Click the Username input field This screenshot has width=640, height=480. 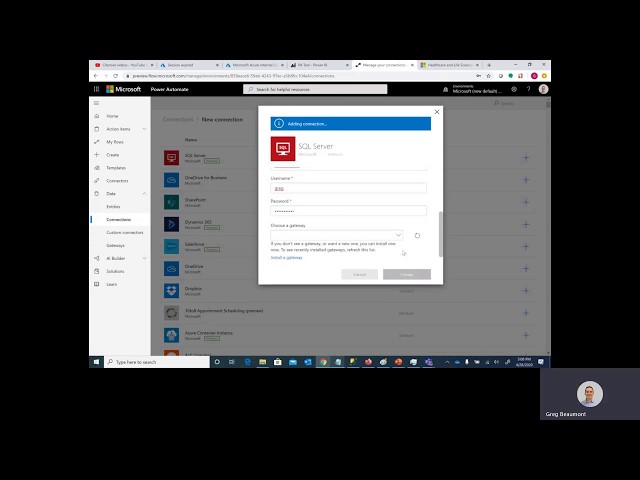click(349, 188)
